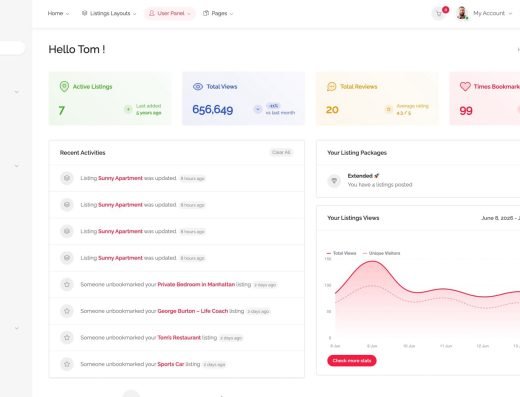Click the Active Listings map pin icon
Viewport: 520px width, 397px height.
pyautogui.click(x=64, y=86)
